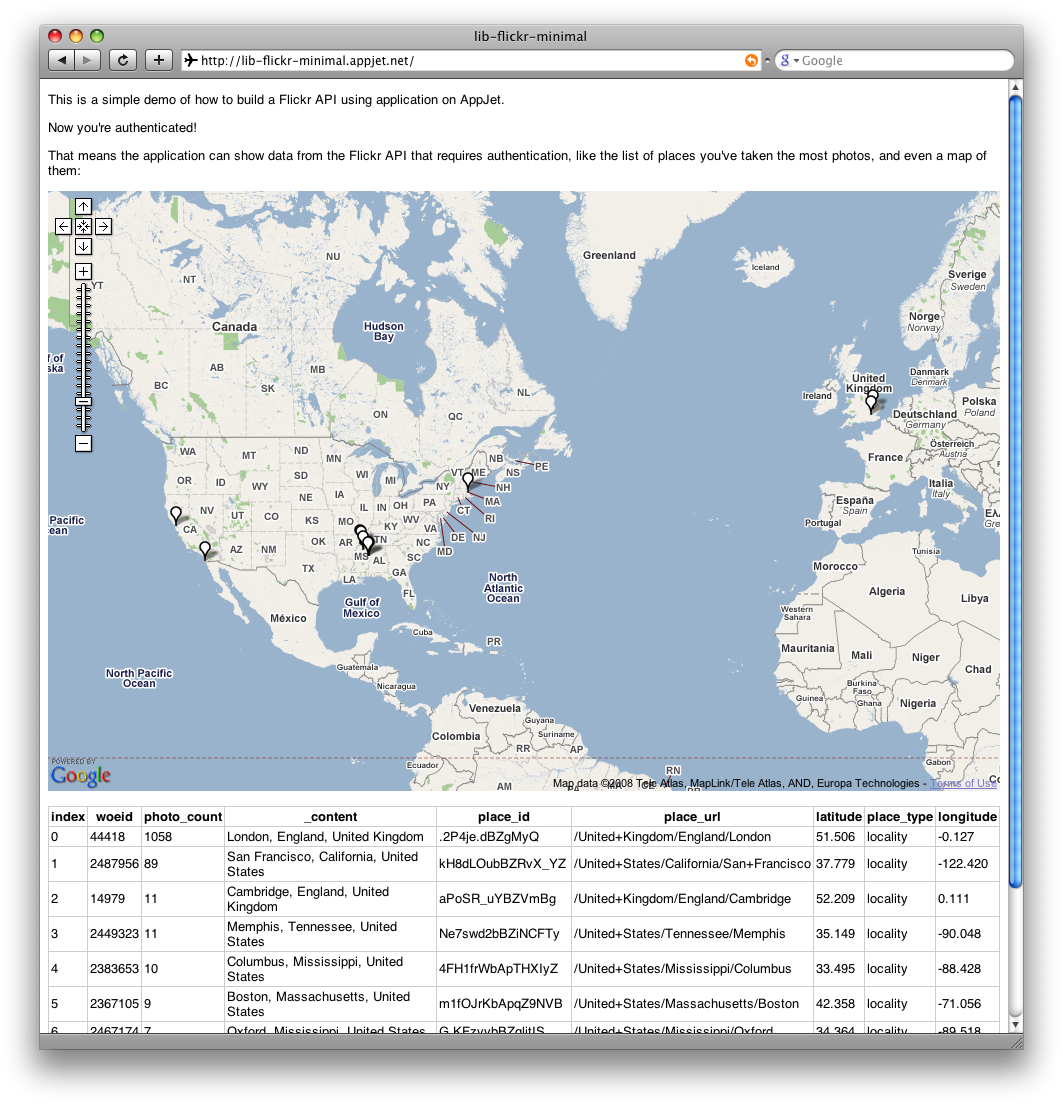1063x1104 pixels.
Task: Click the Boston, Massachusetts, United States cell
Action: tap(330, 1004)
